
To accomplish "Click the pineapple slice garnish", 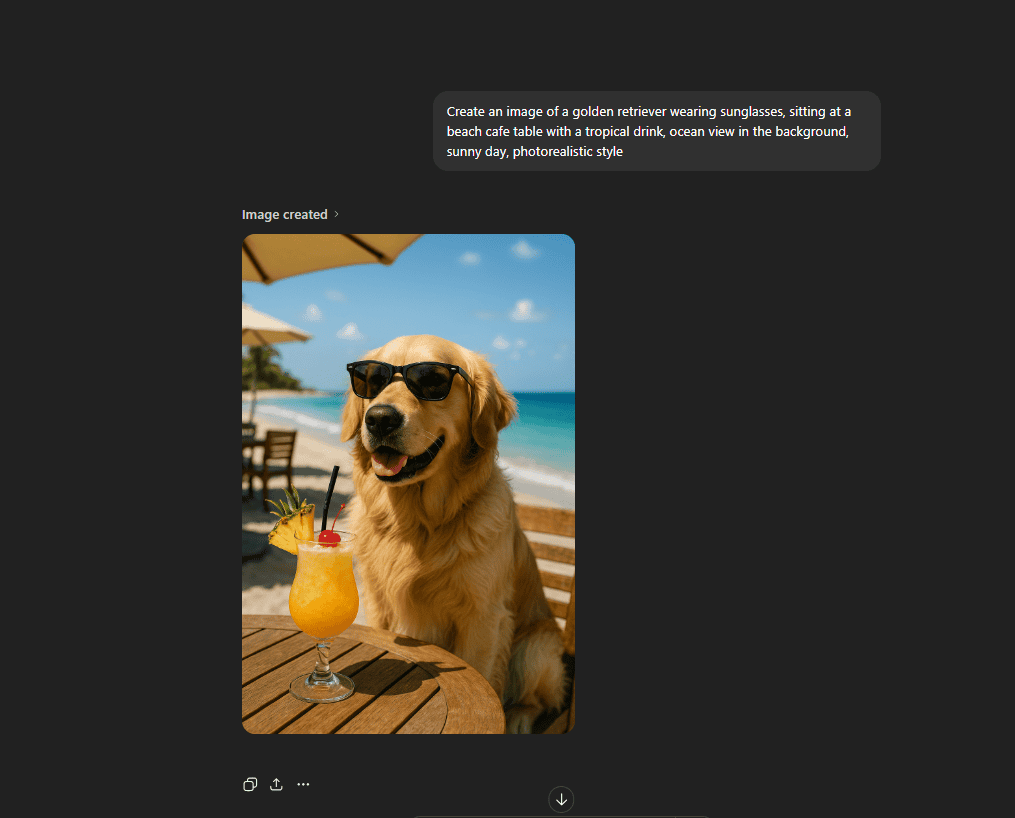I will click(288, 520).
